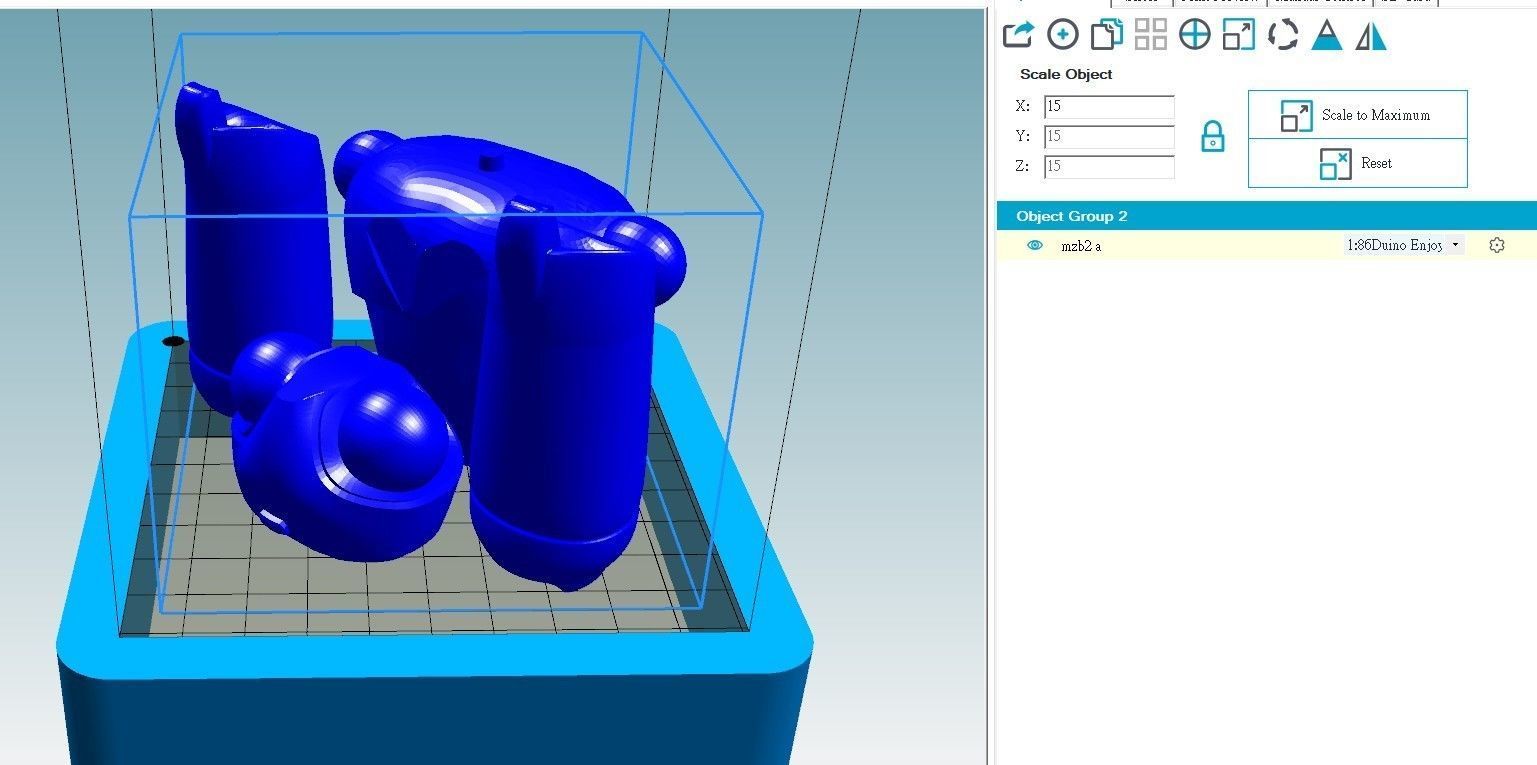Click the Reset scale button
Screen dimensions: 1537x765
[1358, 163]
